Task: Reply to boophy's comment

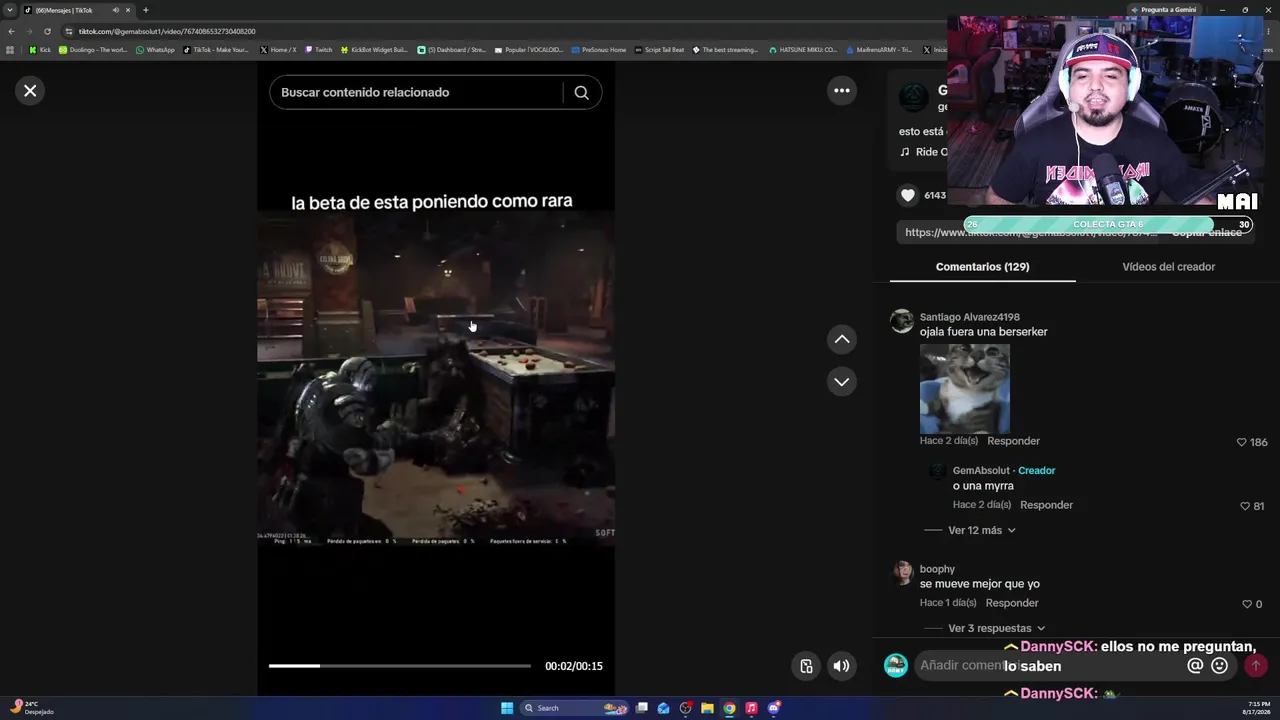Action: (1012, 603)
